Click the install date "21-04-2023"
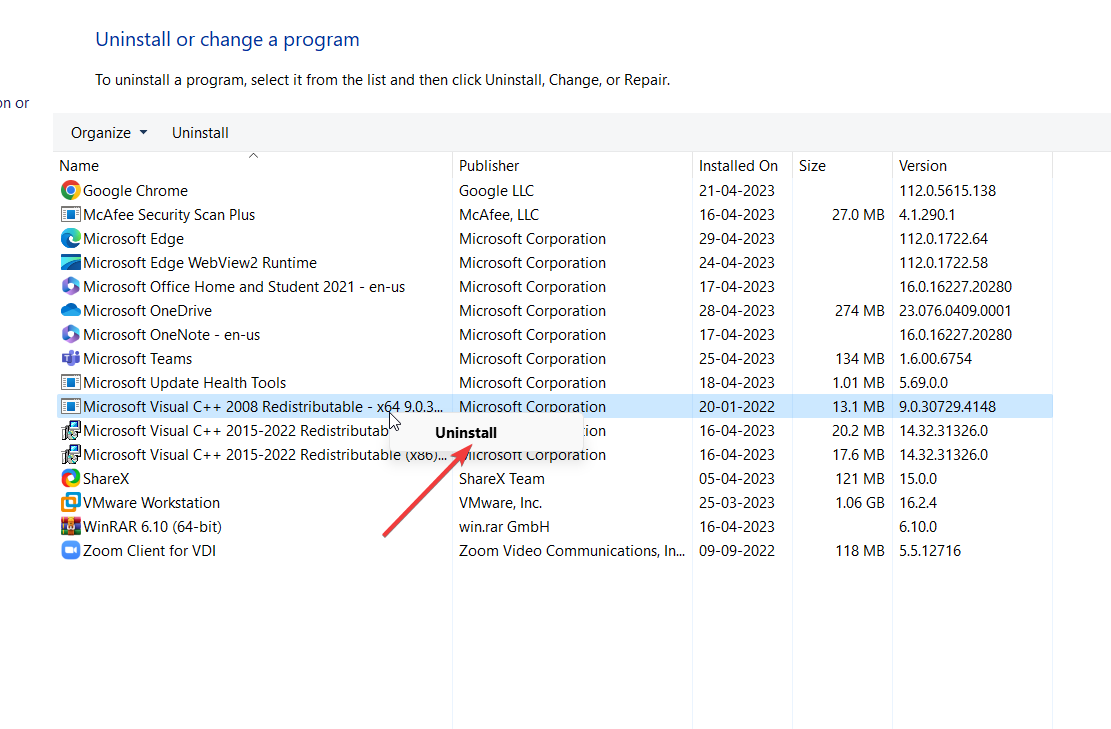The height and width of the screenshot is (729, 1111). (x=737, y=191)
